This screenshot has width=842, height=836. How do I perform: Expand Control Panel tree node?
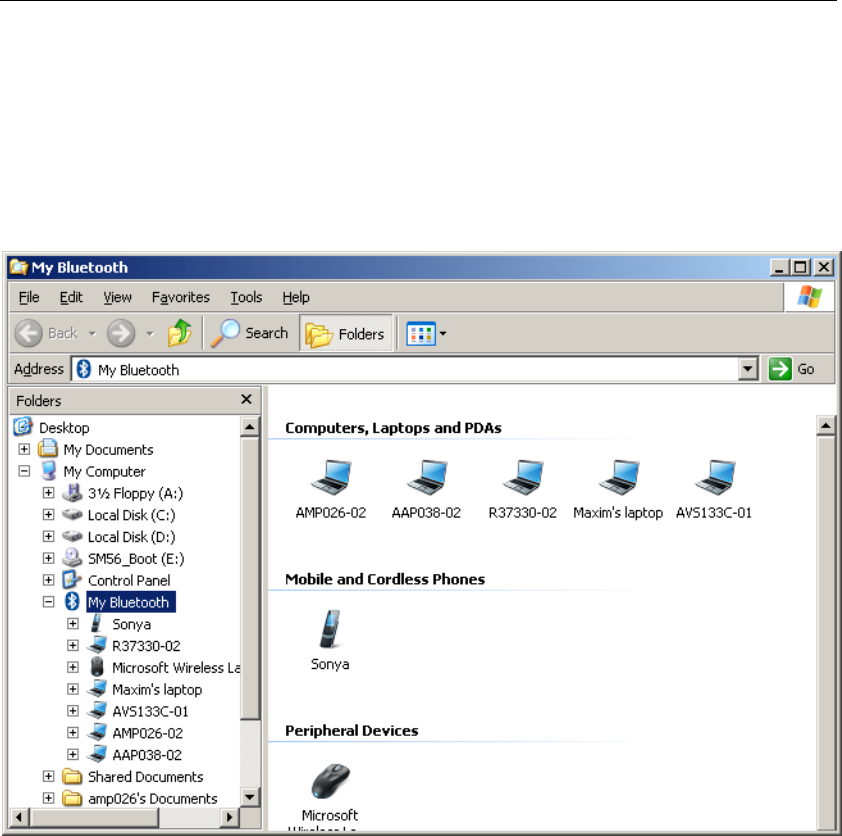tap(48, 580)
